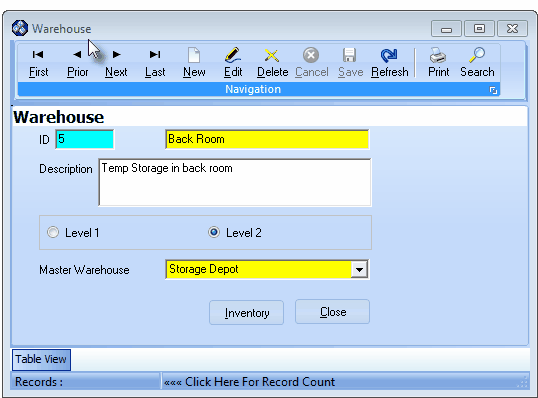The height and width of the screenshot is (398, 538).
Task: Click the Cancel toolbar icon
Action: click(x=311, y=55)
